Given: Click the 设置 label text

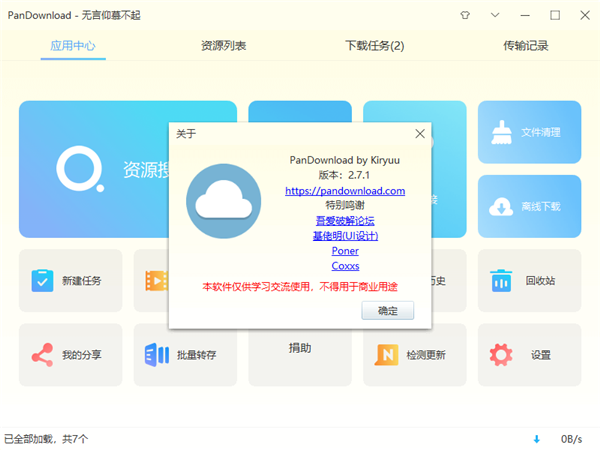Looking at the screenshot, I should pyautogui.click(x=540, y=355).
